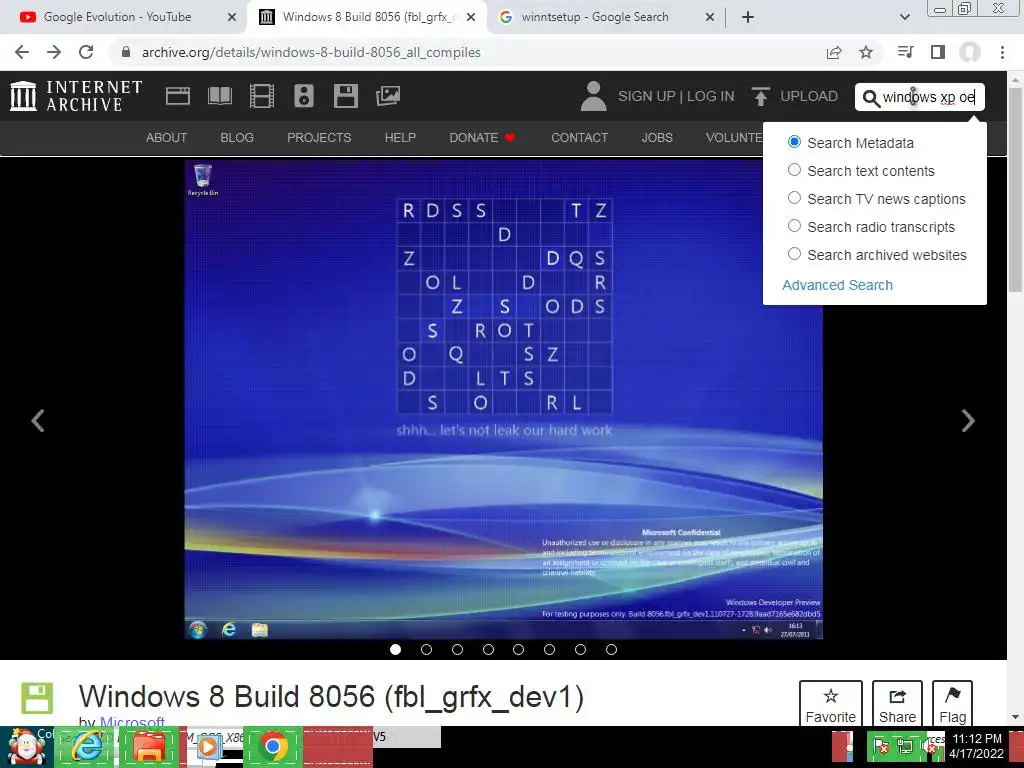Jump to fourth carousel dot
Screen dimensions: 1024x768
(488, 649)
